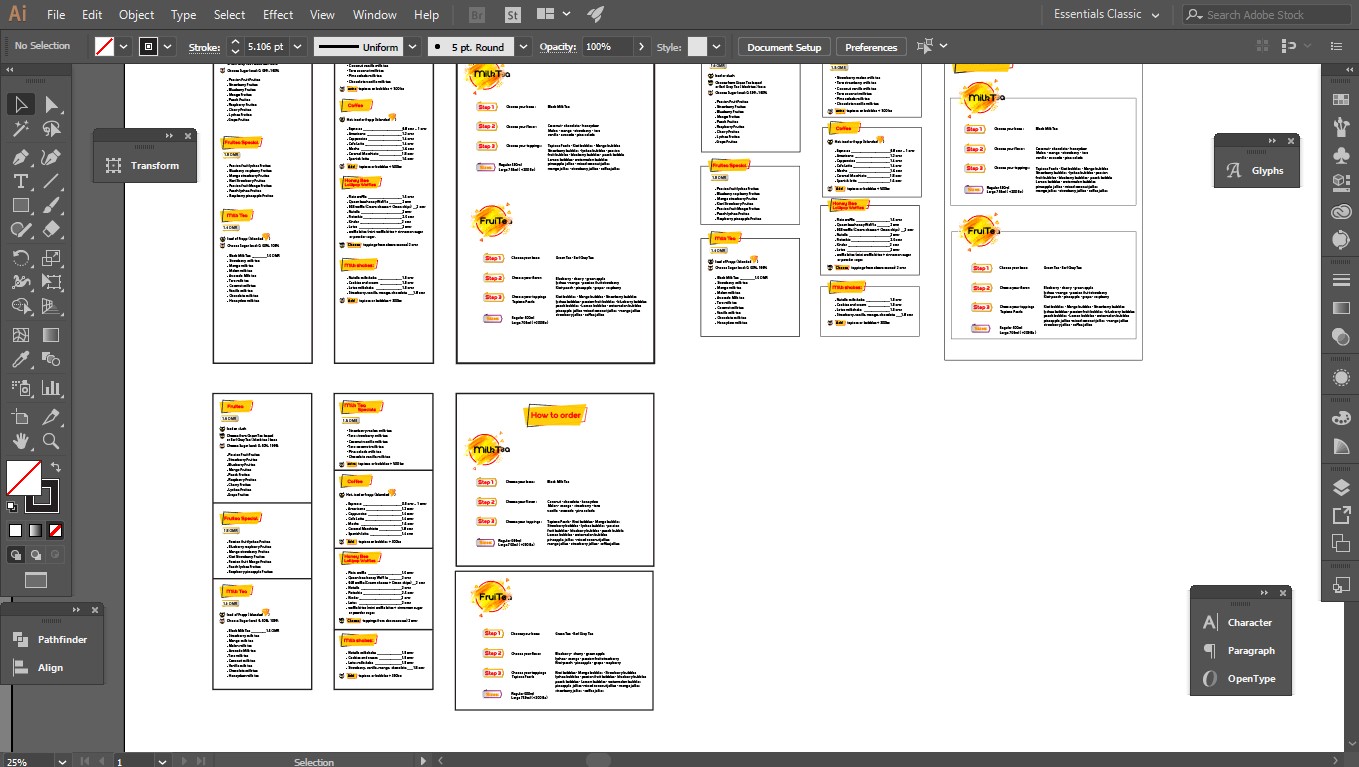Screen dimensions: 1359x767
Task: Open the fill color dropdown in control bar
Action: (124, 46)
